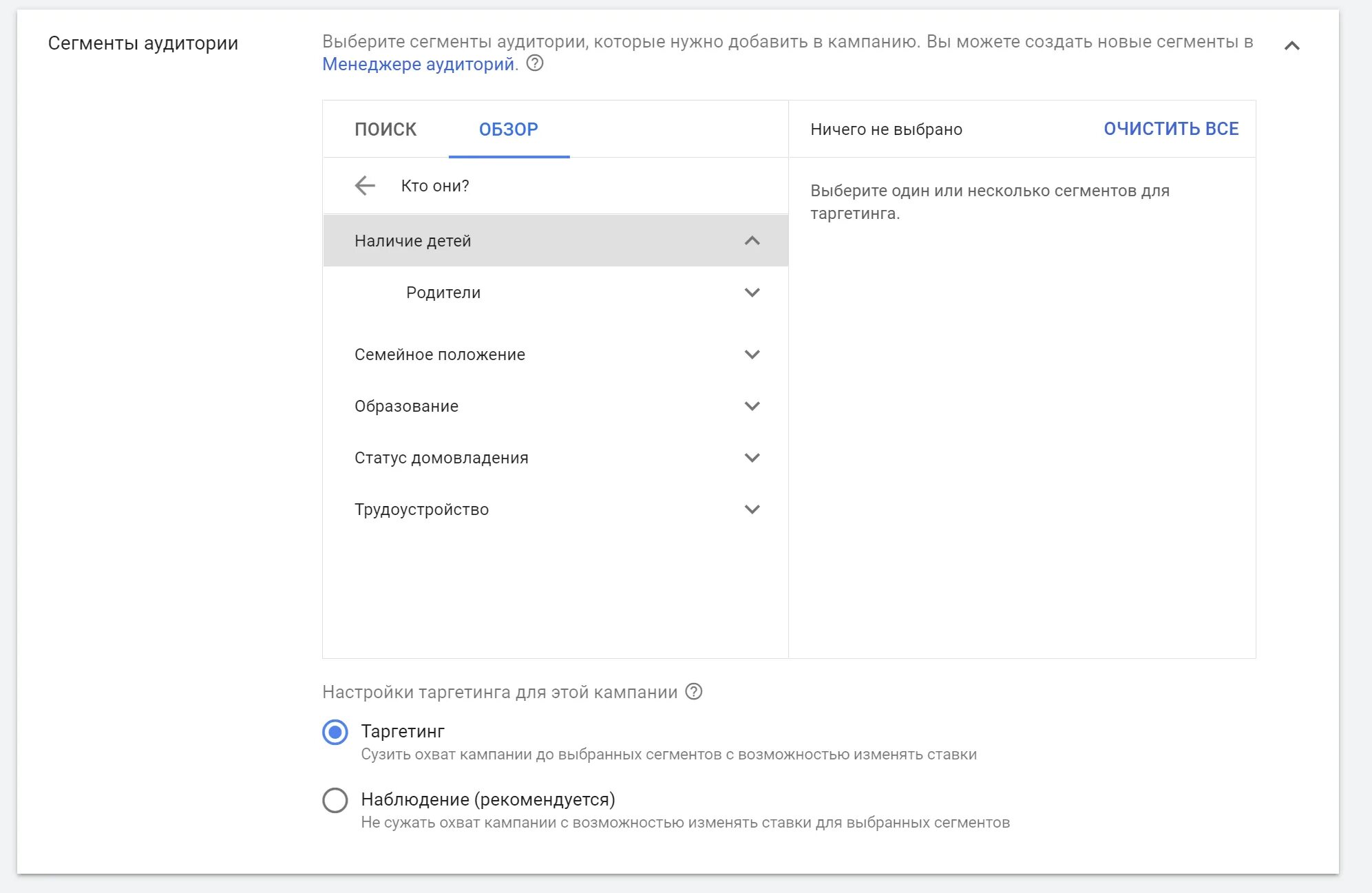The width and height of the screenshot is (1372, 893).
Task: Click the Семейное положение category label
Action: tap(440, 355)
